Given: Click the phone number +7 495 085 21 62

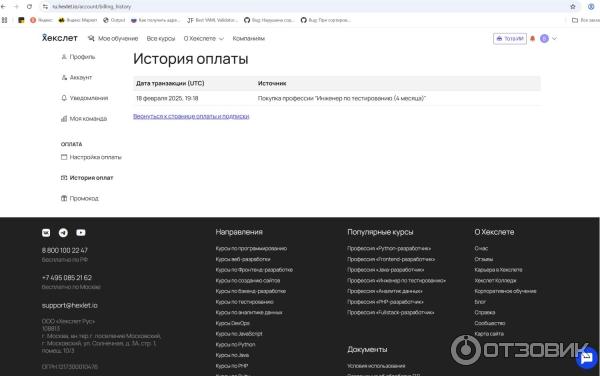Looking at the screenshot, I should click(x=67, y=278).
